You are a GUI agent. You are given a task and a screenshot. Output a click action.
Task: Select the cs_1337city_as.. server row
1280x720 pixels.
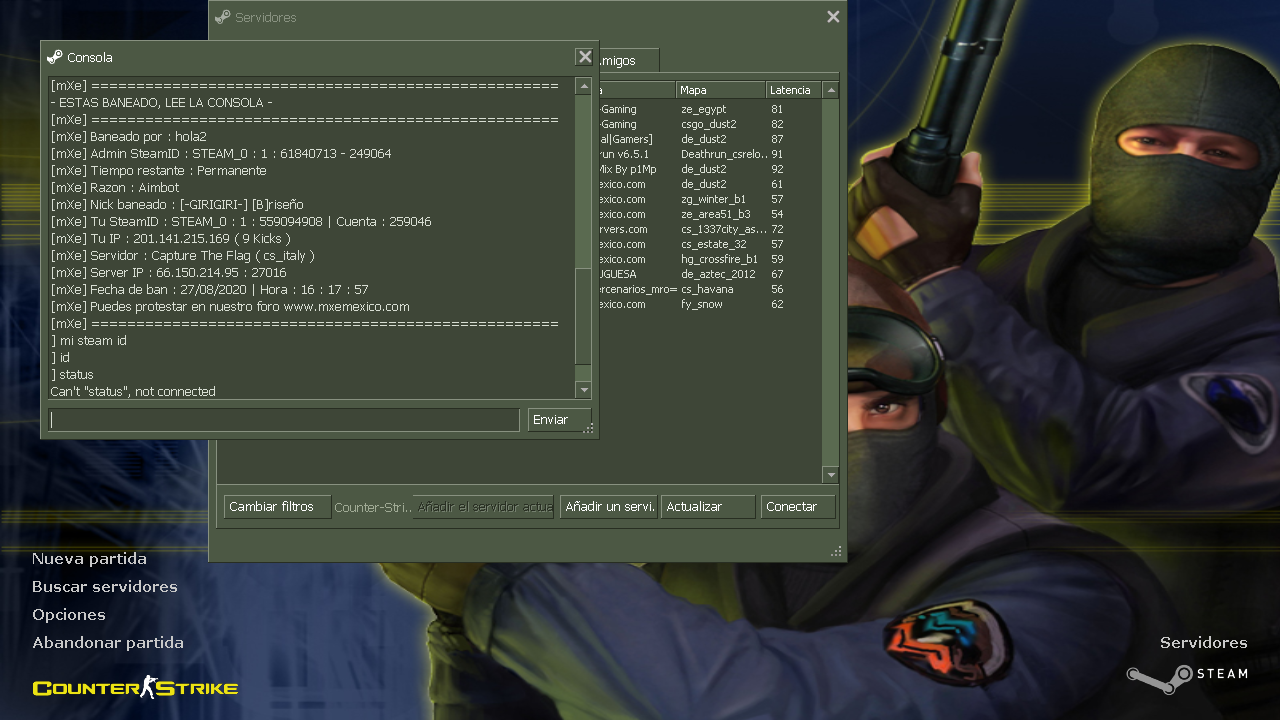710,229
